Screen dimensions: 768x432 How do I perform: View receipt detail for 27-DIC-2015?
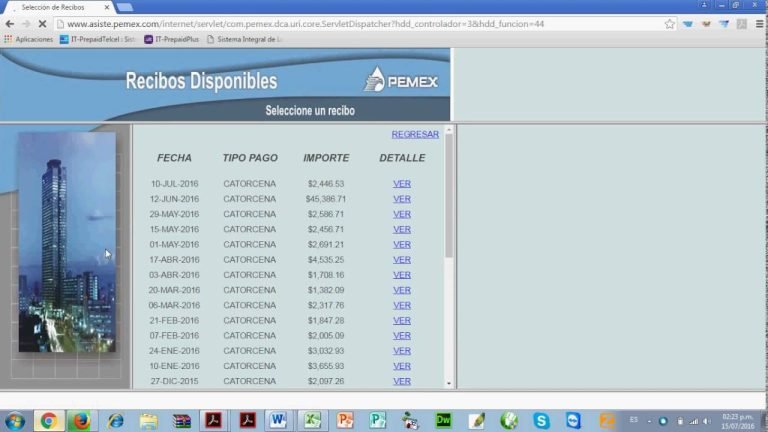coord(402,381)
